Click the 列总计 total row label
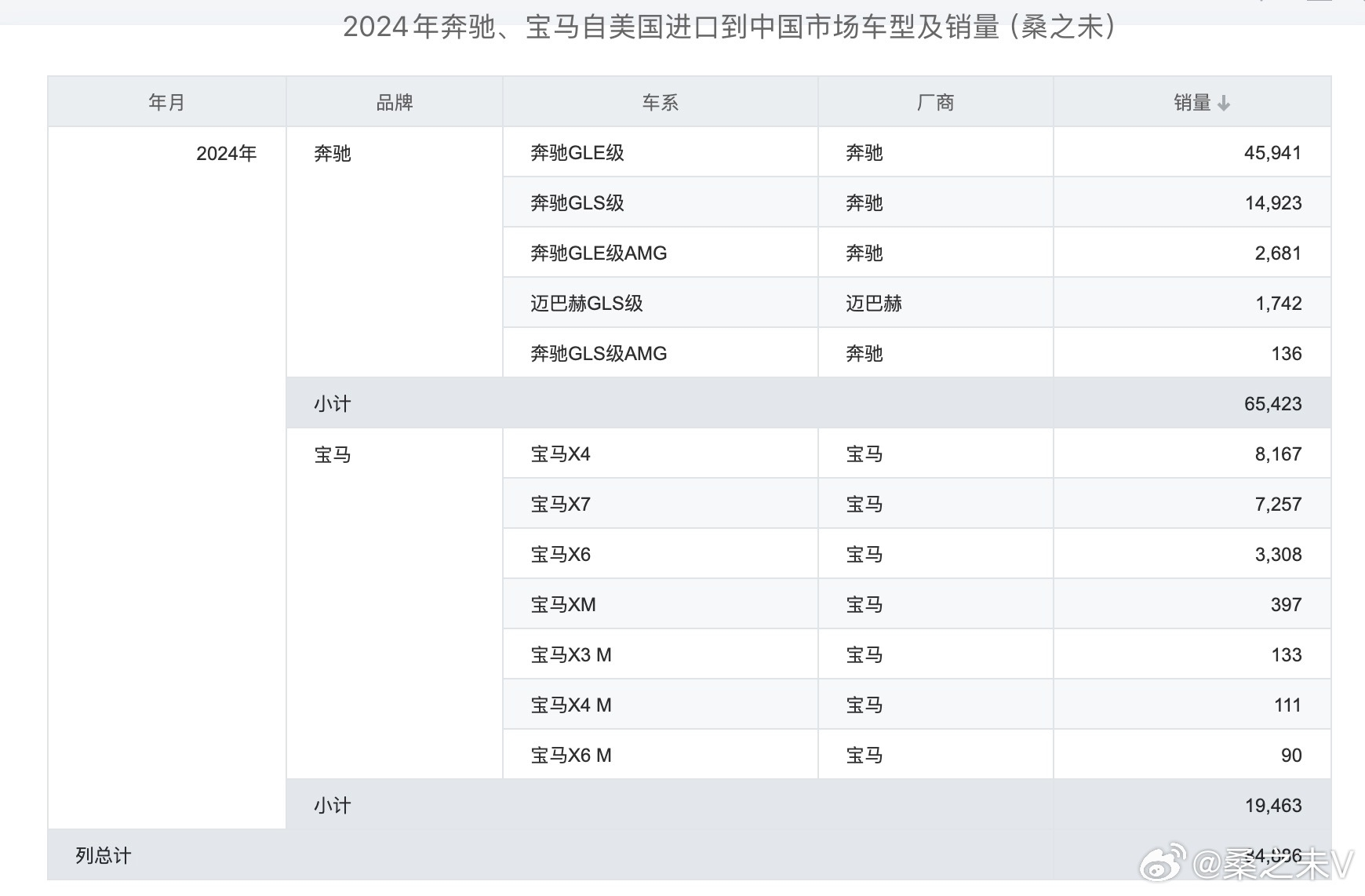The height and width of the screenshot is (896, 1365). pyautogui.click(x=104, y=855)
